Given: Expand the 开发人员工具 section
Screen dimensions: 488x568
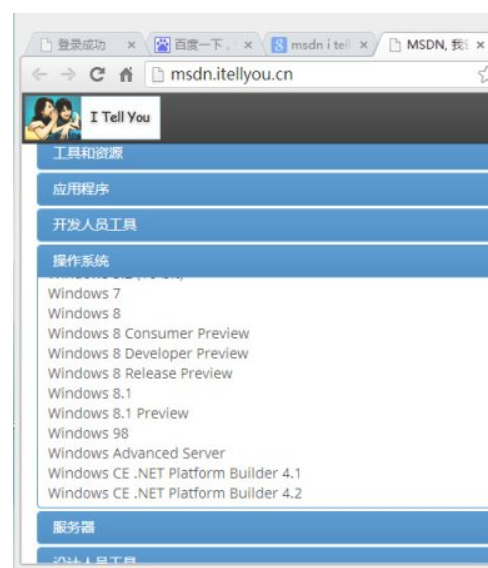Looking at the screenshot, I should tap(263, 225).
